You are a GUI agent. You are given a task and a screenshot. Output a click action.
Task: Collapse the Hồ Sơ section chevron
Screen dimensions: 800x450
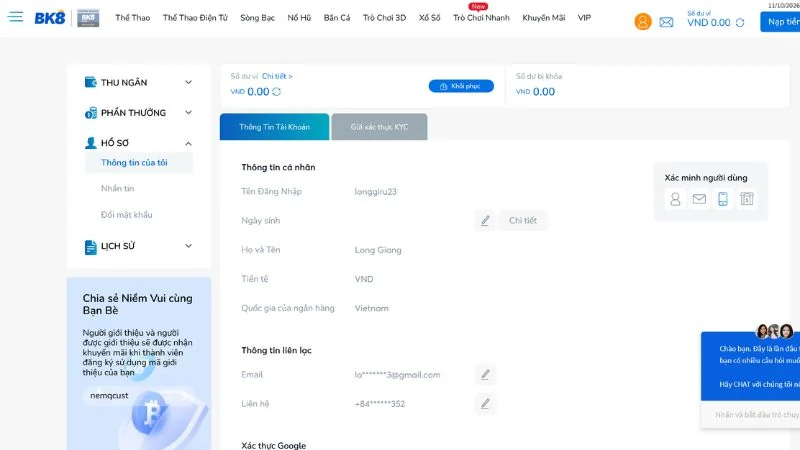coord(188,143)
